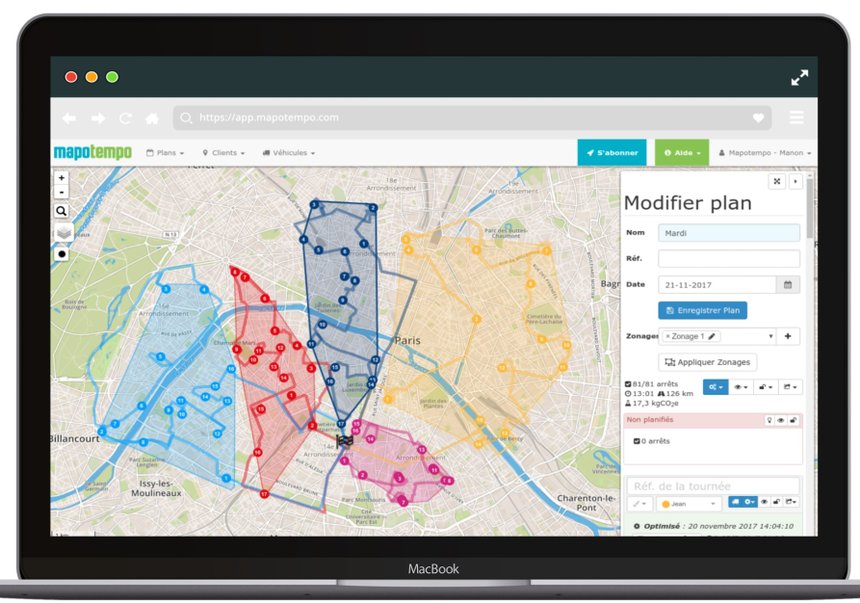Click the Non planifiés header label
Screen dimensions: 860x603
(x=649, y=420)
